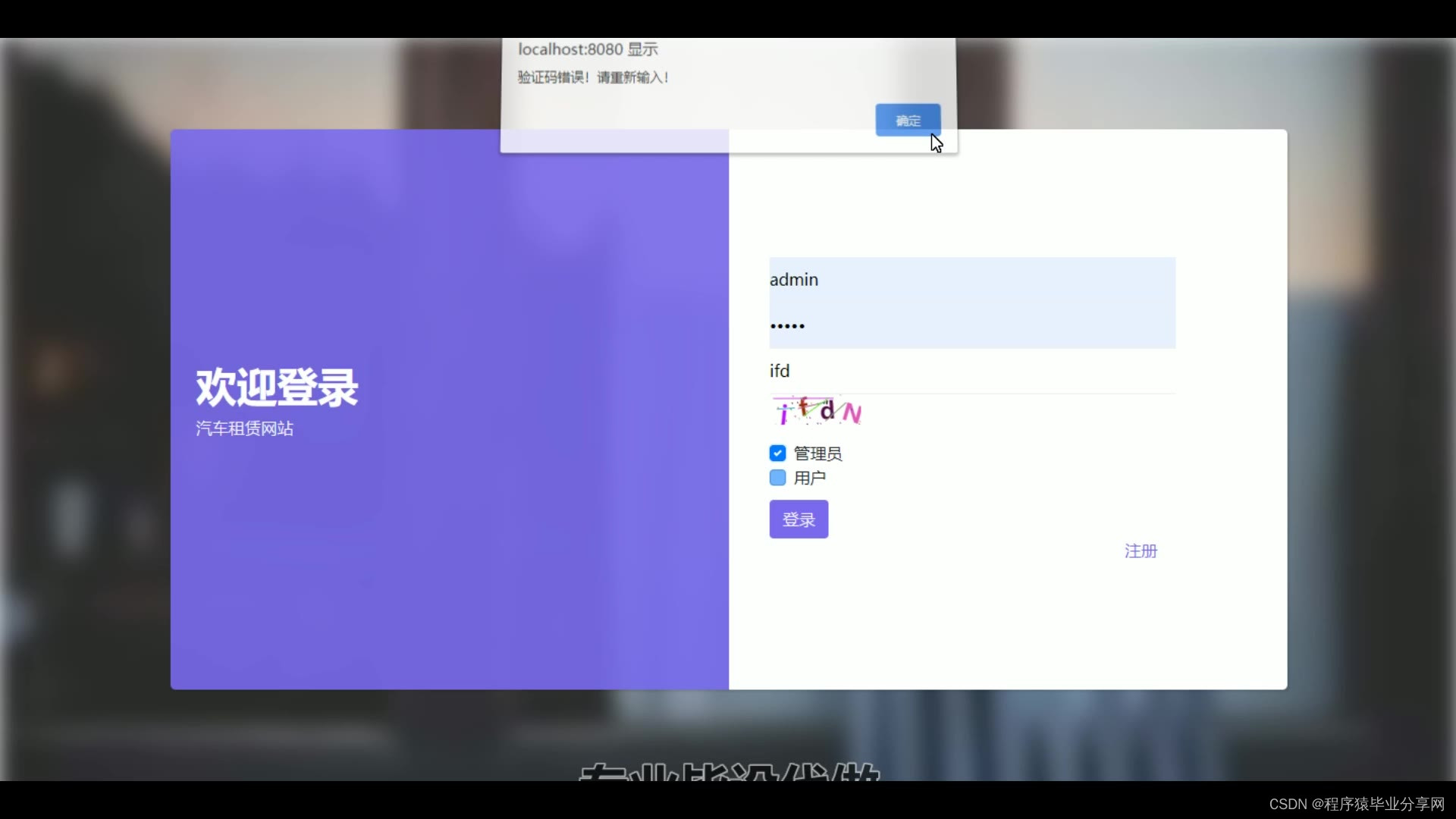Click the localhost:8080 显示 dialog title
The height and width of the screenshot is (819, 1456).
588,49
